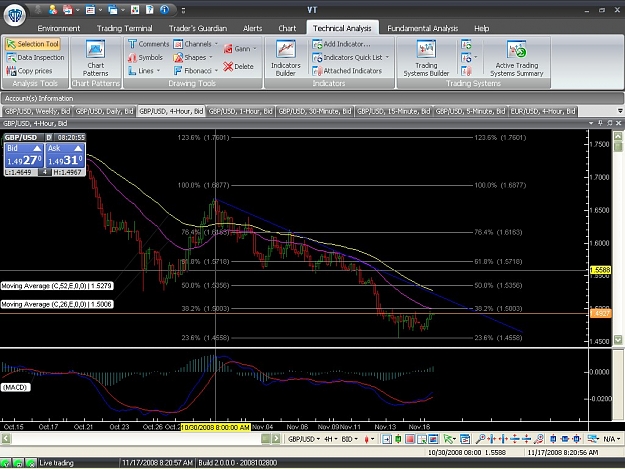Click Live trading status indicator

pyautogui.click(x=56, y=463)
